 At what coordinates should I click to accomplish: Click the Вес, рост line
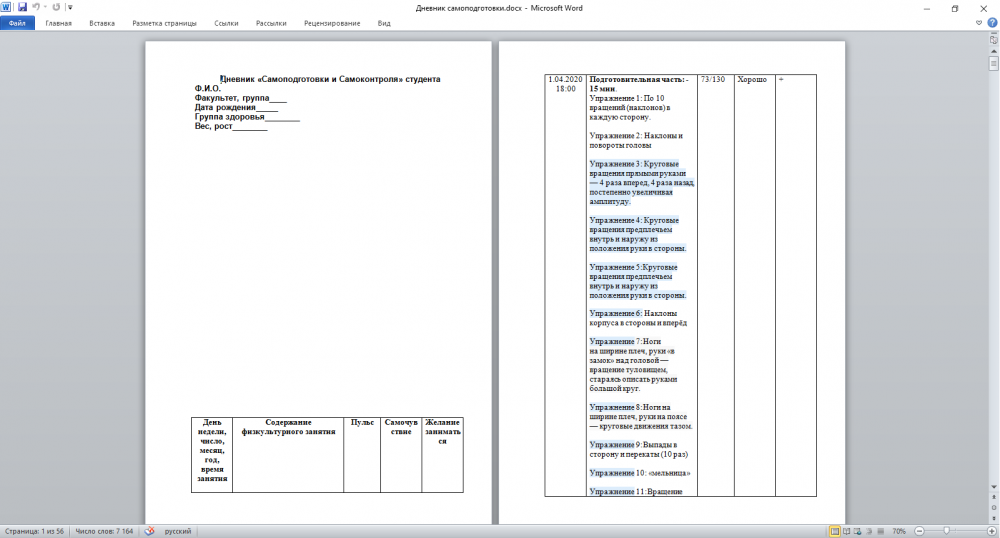pos(231,126)
